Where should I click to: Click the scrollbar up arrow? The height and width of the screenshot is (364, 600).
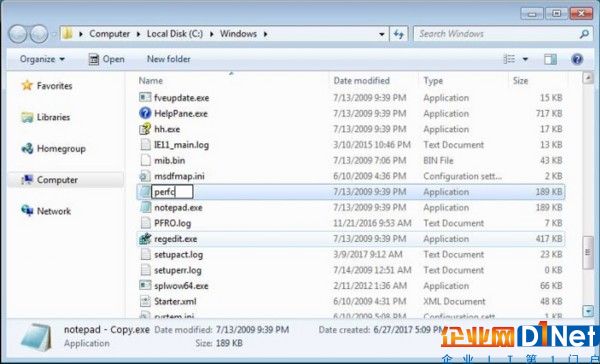click(x=587, y=78)
